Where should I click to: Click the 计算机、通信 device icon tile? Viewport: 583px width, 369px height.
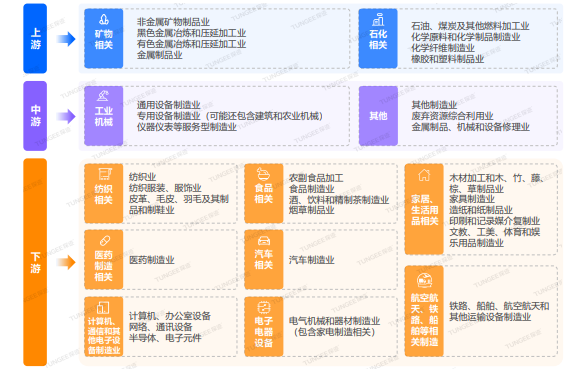click(103, 326)
